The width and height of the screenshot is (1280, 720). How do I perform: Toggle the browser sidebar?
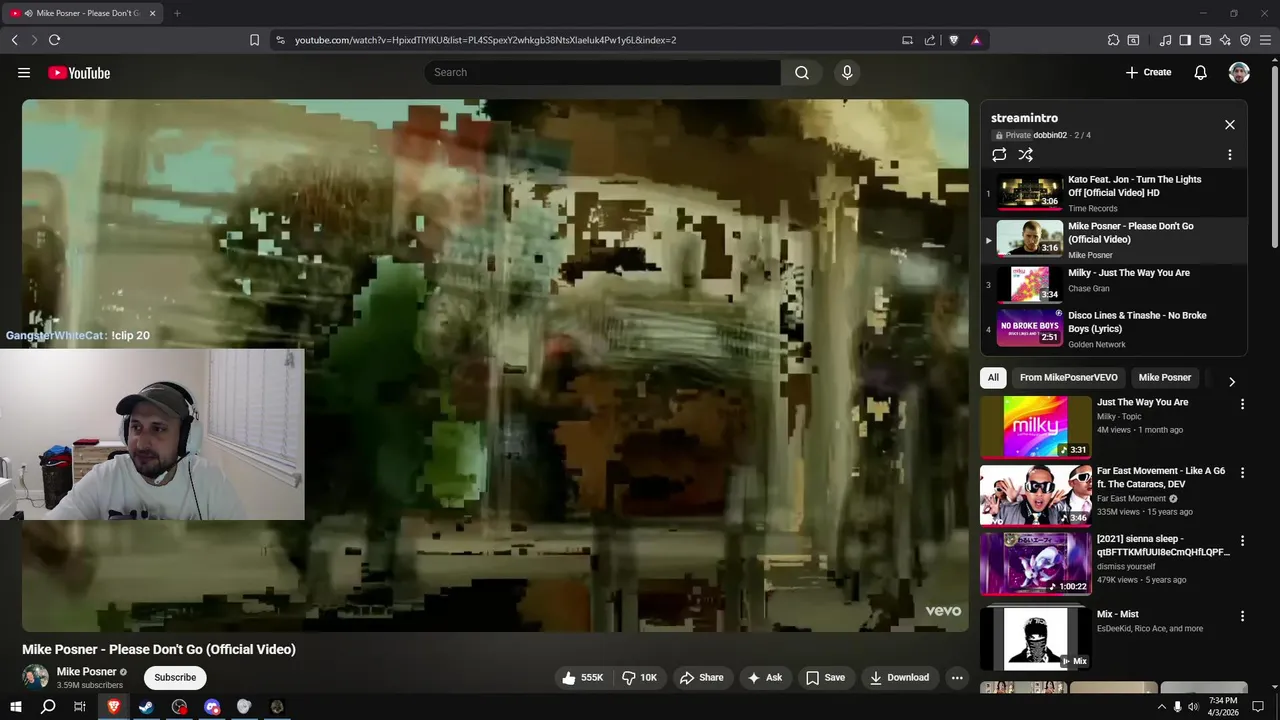tap(1185, 40)
